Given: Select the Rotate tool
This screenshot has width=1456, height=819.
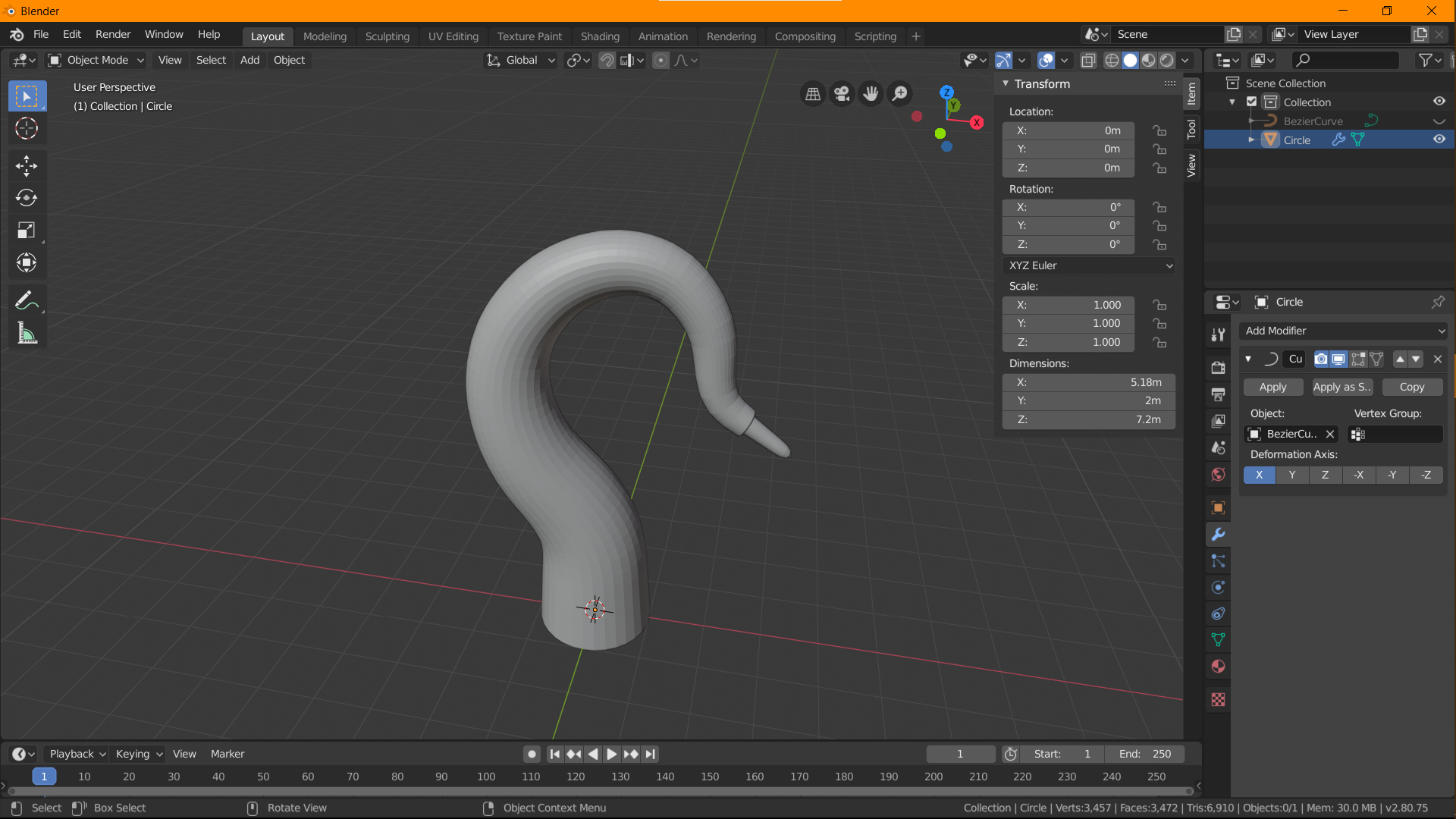Looking at the screenshot, I should 27,198.
